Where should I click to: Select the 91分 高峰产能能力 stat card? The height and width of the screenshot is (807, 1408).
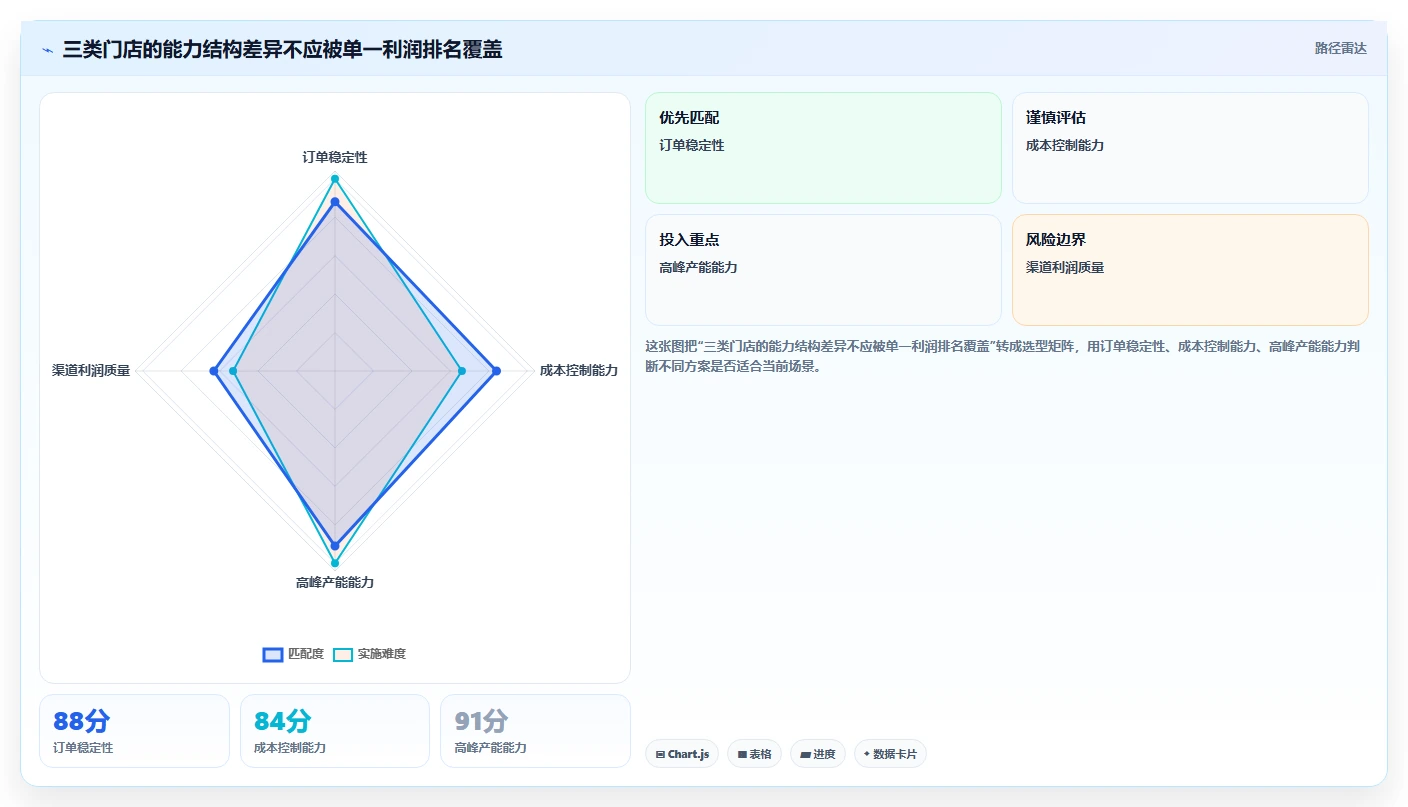[x=535, y=731]
